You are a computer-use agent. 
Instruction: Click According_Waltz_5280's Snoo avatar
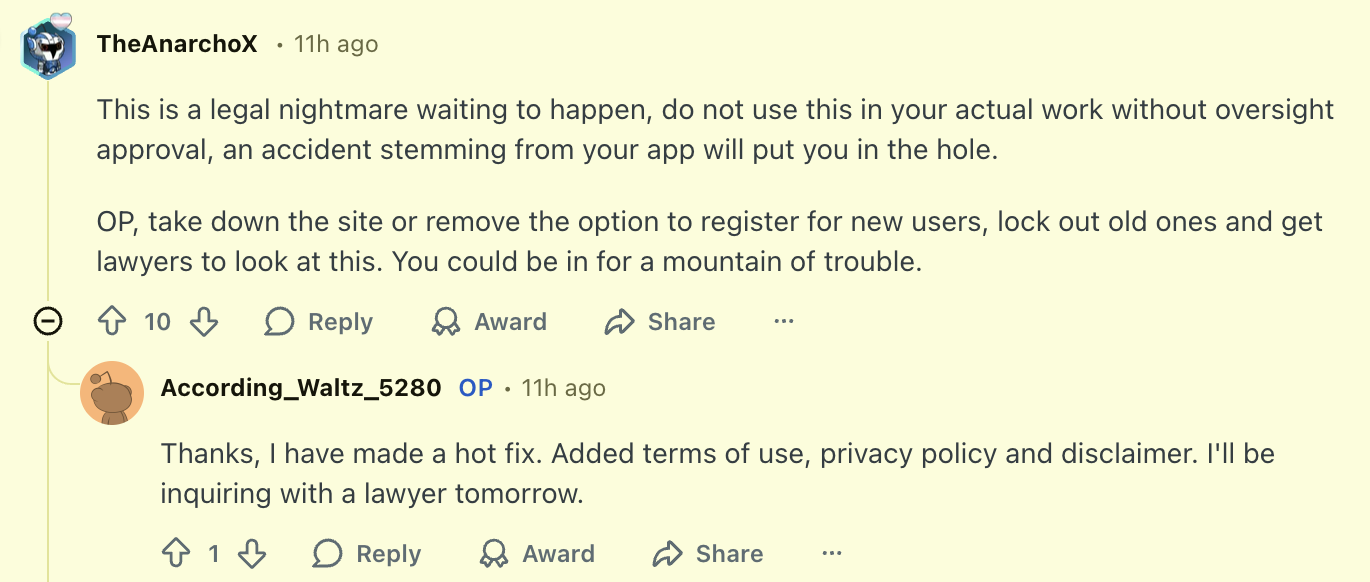[112, 393]
